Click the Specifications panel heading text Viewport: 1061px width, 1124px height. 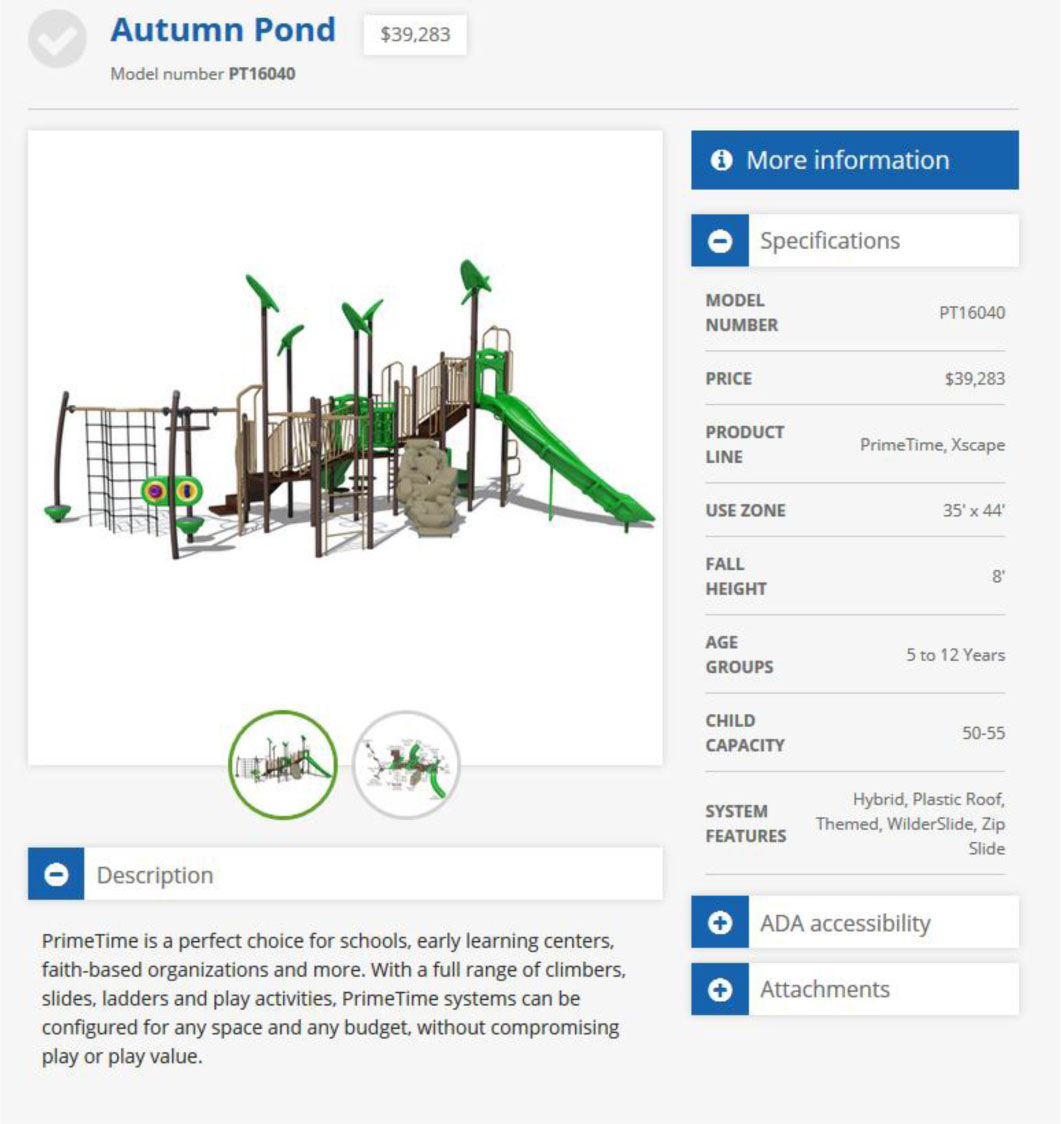(829, 241)
